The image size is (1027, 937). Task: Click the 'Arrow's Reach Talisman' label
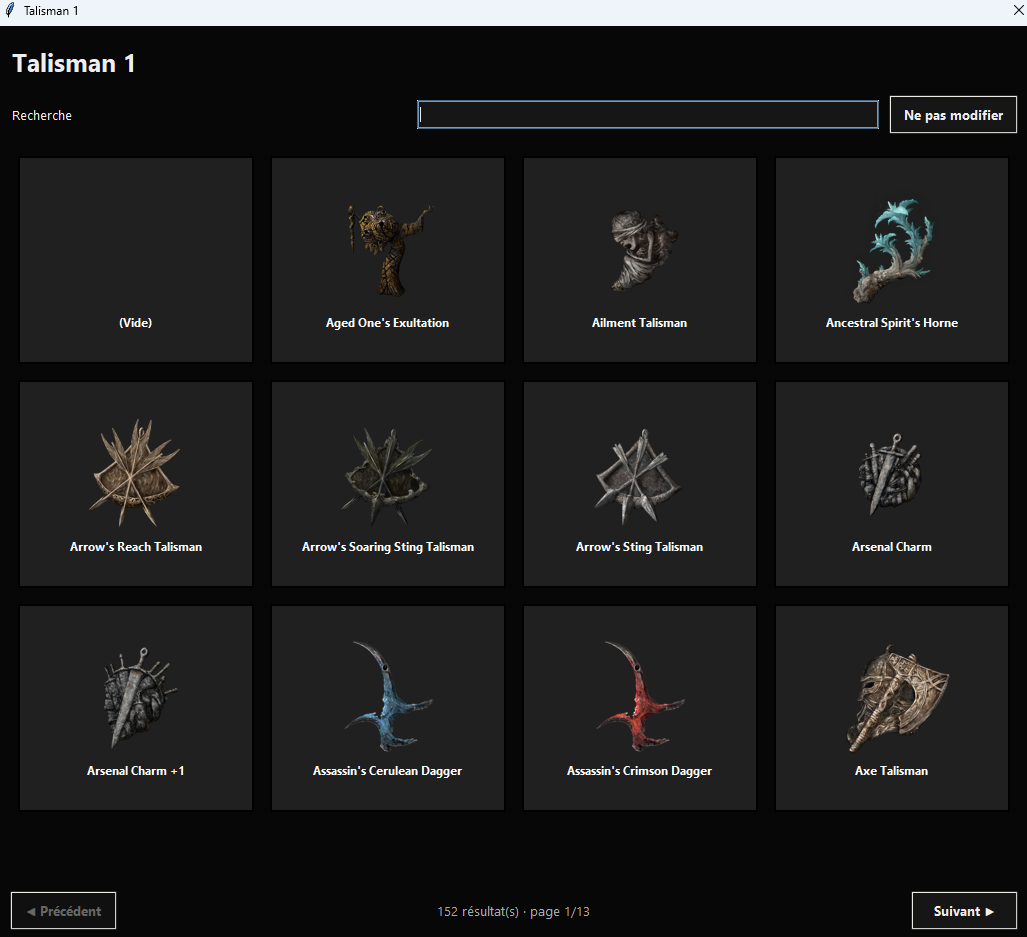[x=136, y=547]
